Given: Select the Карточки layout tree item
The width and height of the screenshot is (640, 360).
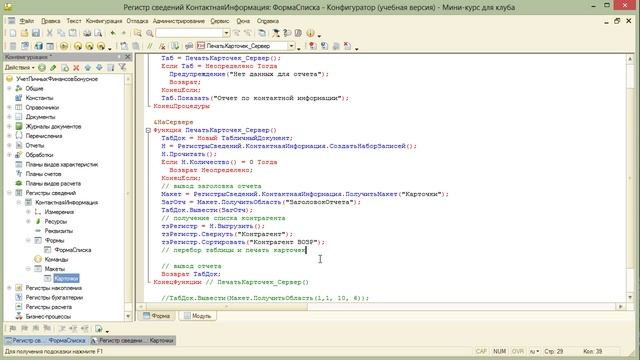Looking at the screenshot, I should [x=66, y=278].
